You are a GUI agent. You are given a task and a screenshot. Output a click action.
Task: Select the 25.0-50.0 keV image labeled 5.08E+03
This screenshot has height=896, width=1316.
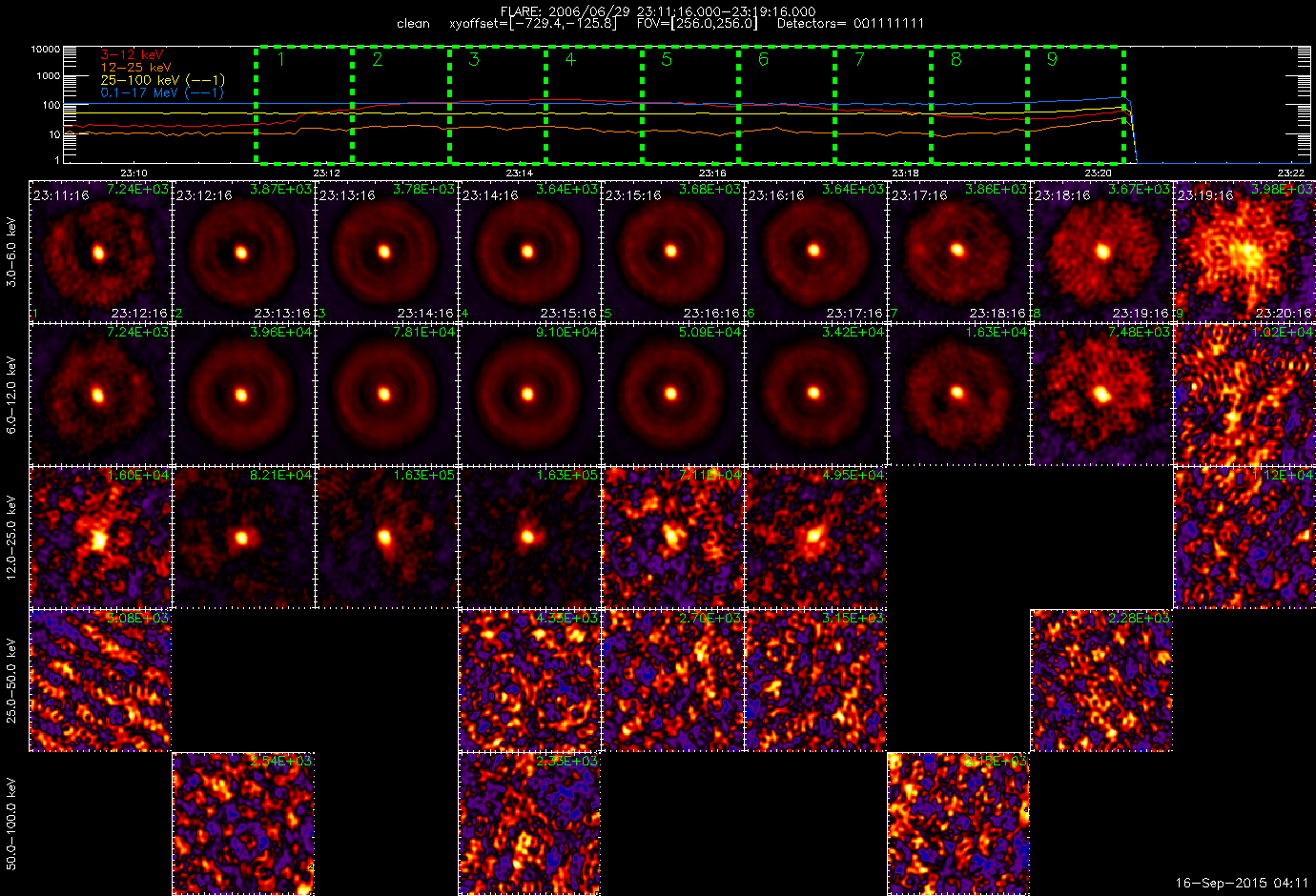point(101,681)
